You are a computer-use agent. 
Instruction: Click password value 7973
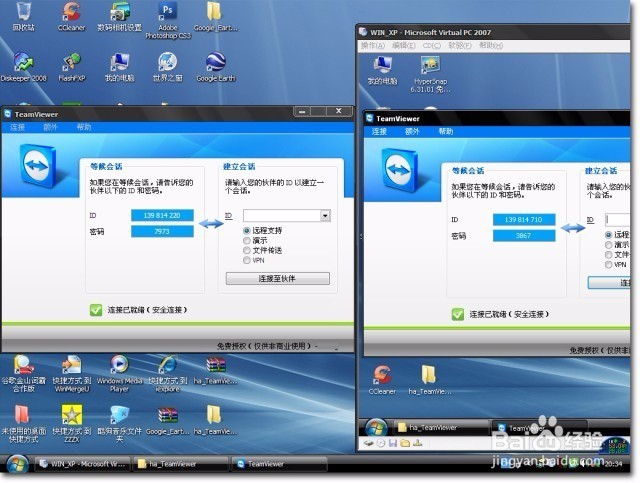click(x=162, y=231)
